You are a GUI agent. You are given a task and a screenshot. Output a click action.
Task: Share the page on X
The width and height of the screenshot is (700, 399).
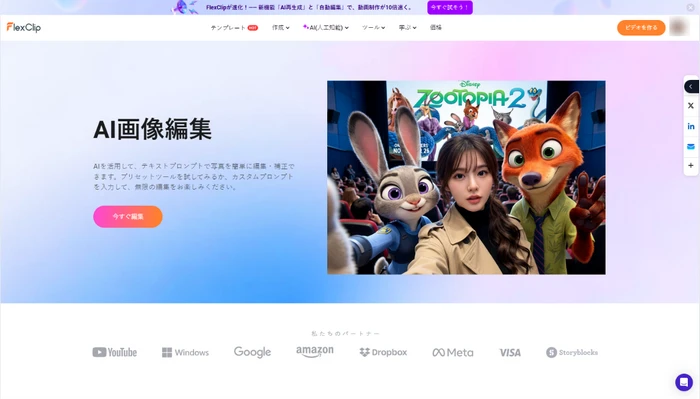click(x=691, y=106)
